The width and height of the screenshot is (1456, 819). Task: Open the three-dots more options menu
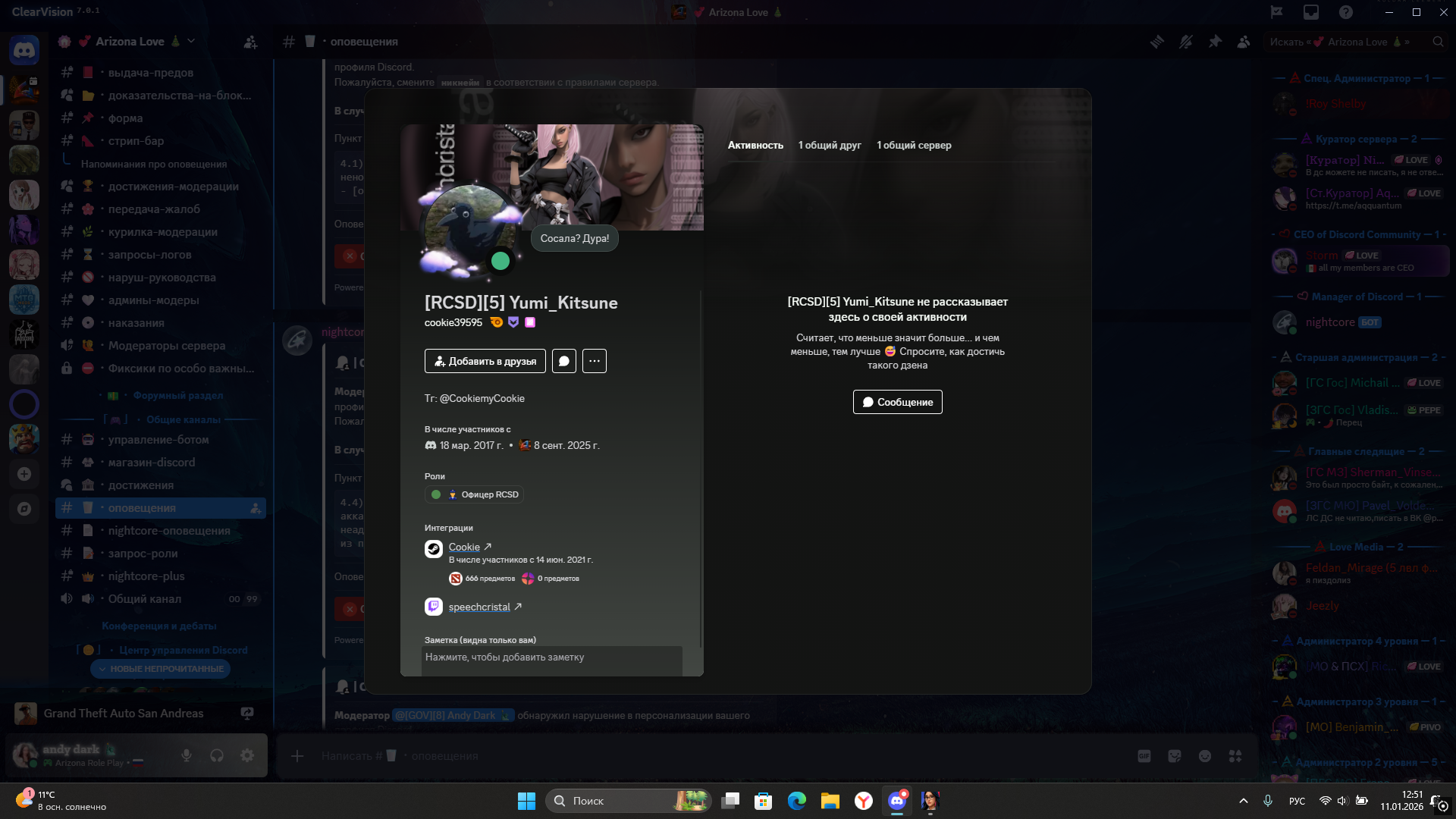595,361
